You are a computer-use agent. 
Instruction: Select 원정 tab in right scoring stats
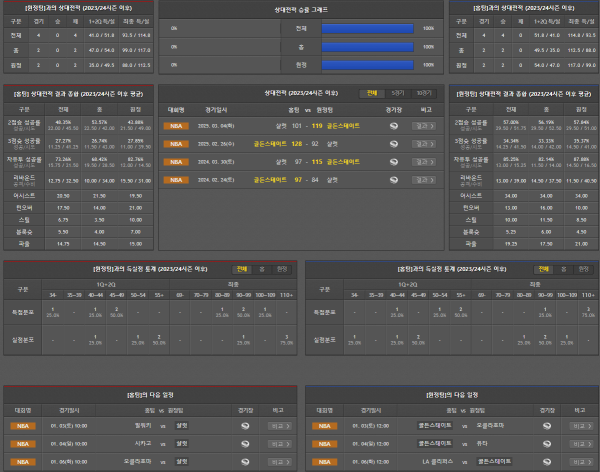582,269
